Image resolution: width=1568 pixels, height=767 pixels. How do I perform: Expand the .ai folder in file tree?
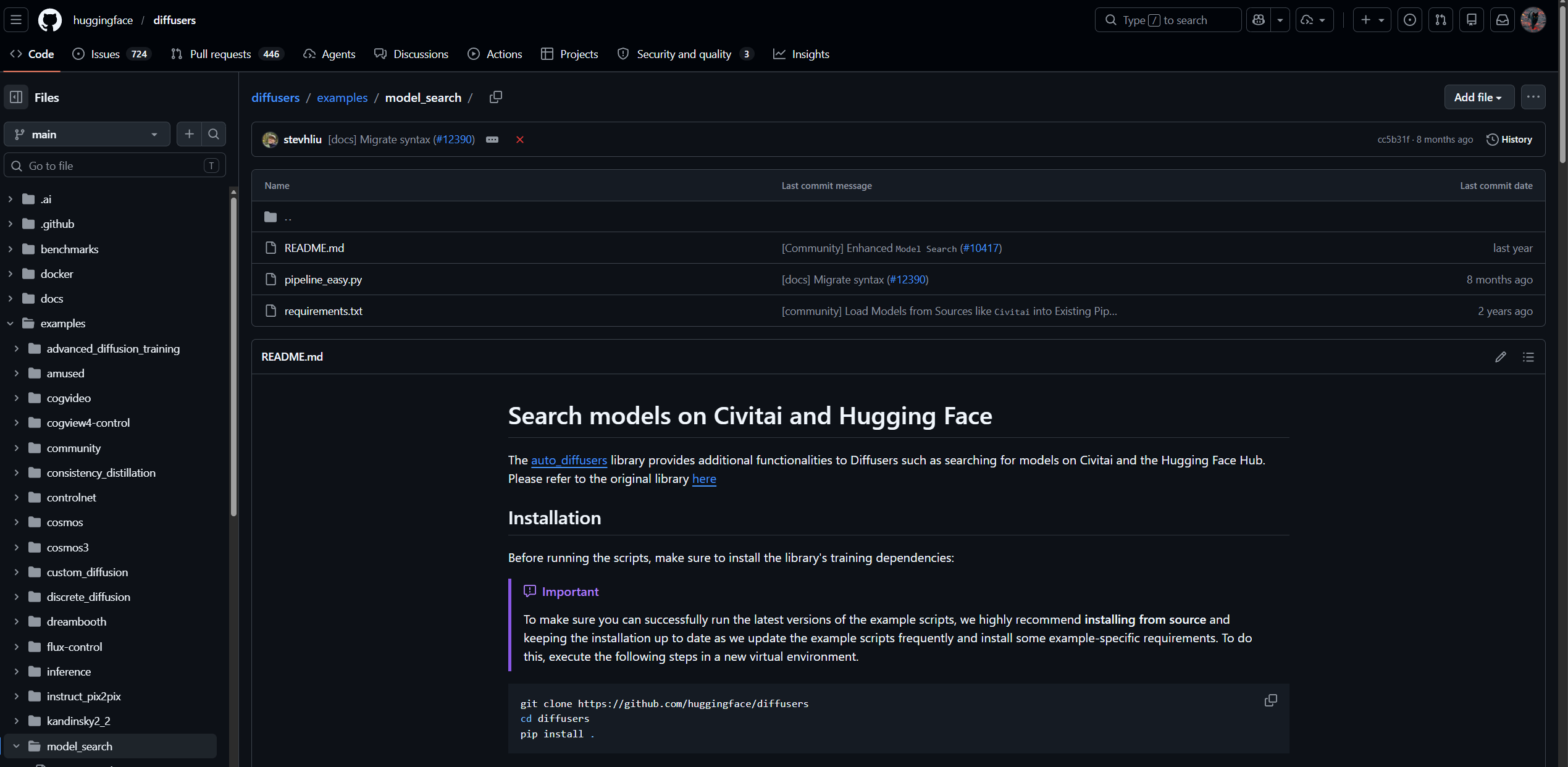[10, 199]
